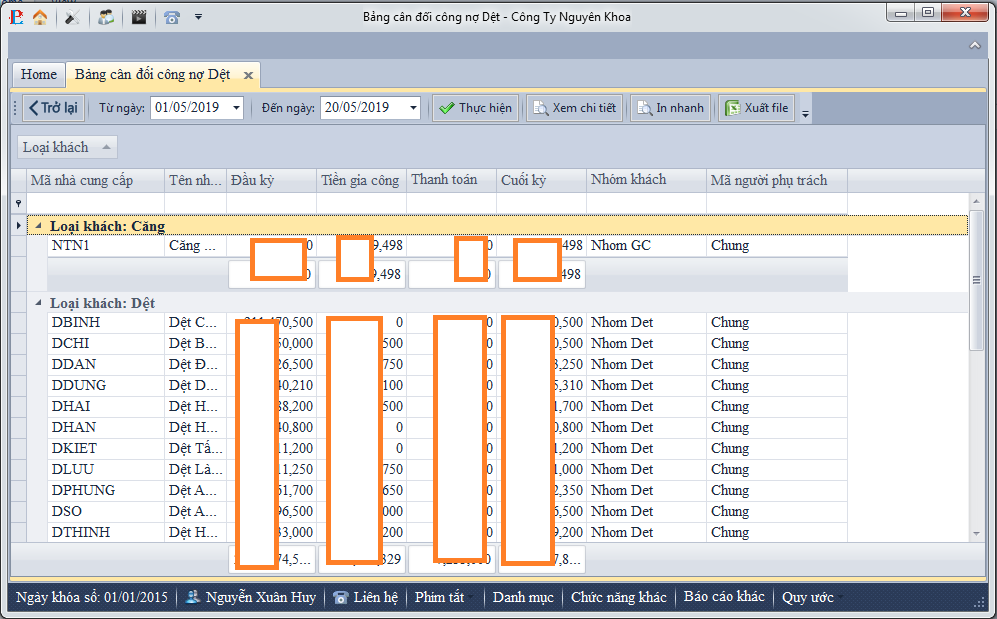This screenshot has height=619, width=997.
Task: Sort by Tiền gia công column header
Action: click(x=361, y=180)
